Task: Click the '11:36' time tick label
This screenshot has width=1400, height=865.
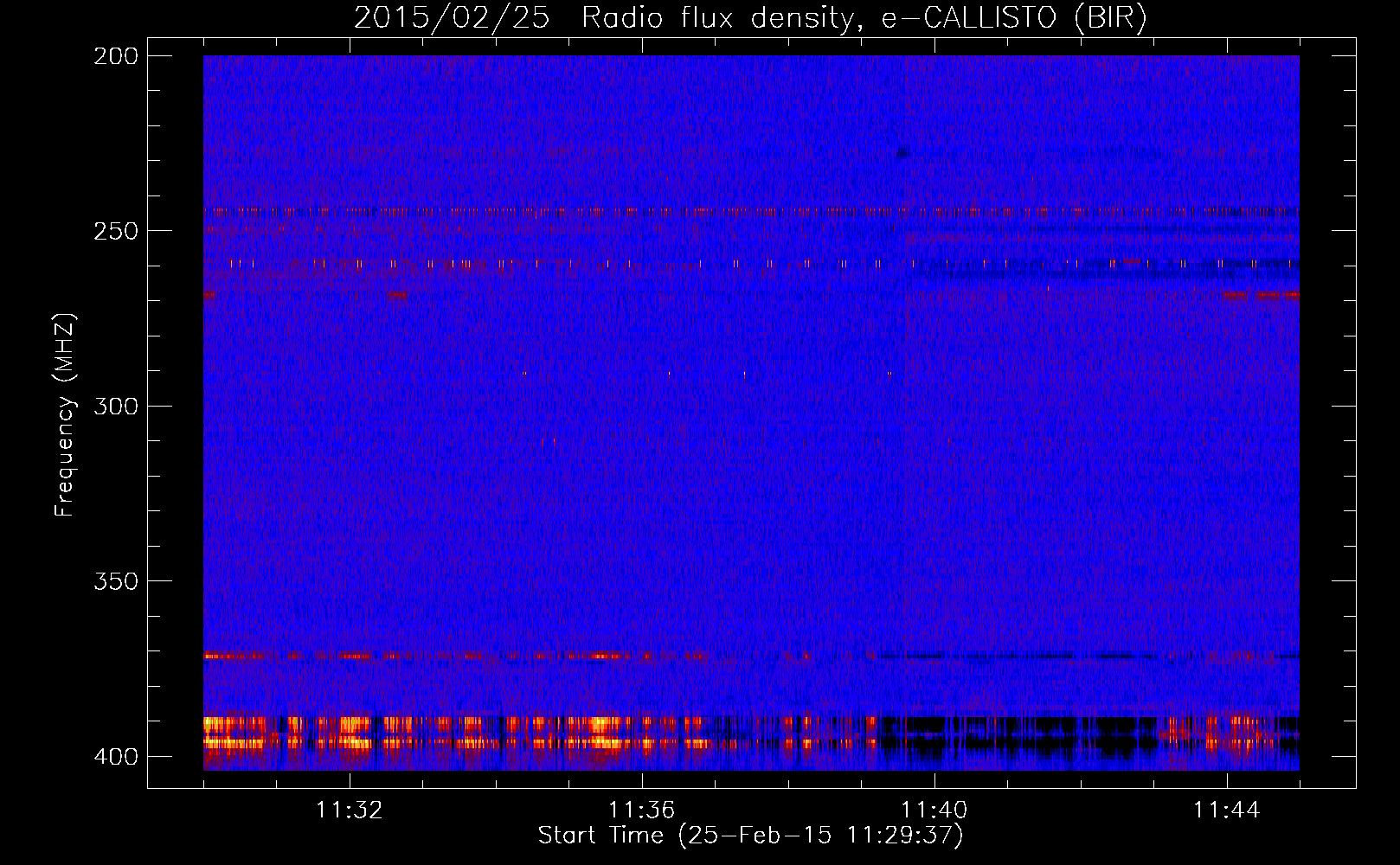Action: coord(642,810)
